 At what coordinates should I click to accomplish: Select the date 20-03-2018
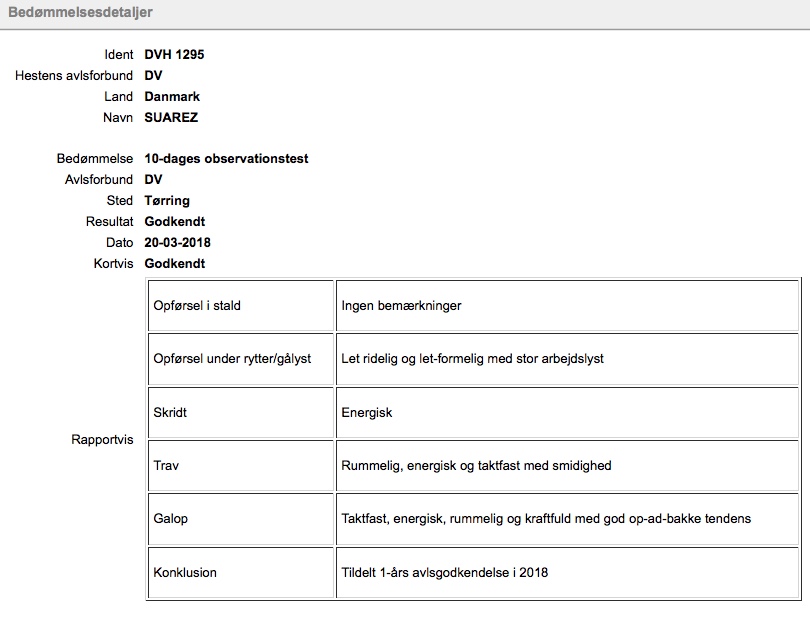[177, 243]
